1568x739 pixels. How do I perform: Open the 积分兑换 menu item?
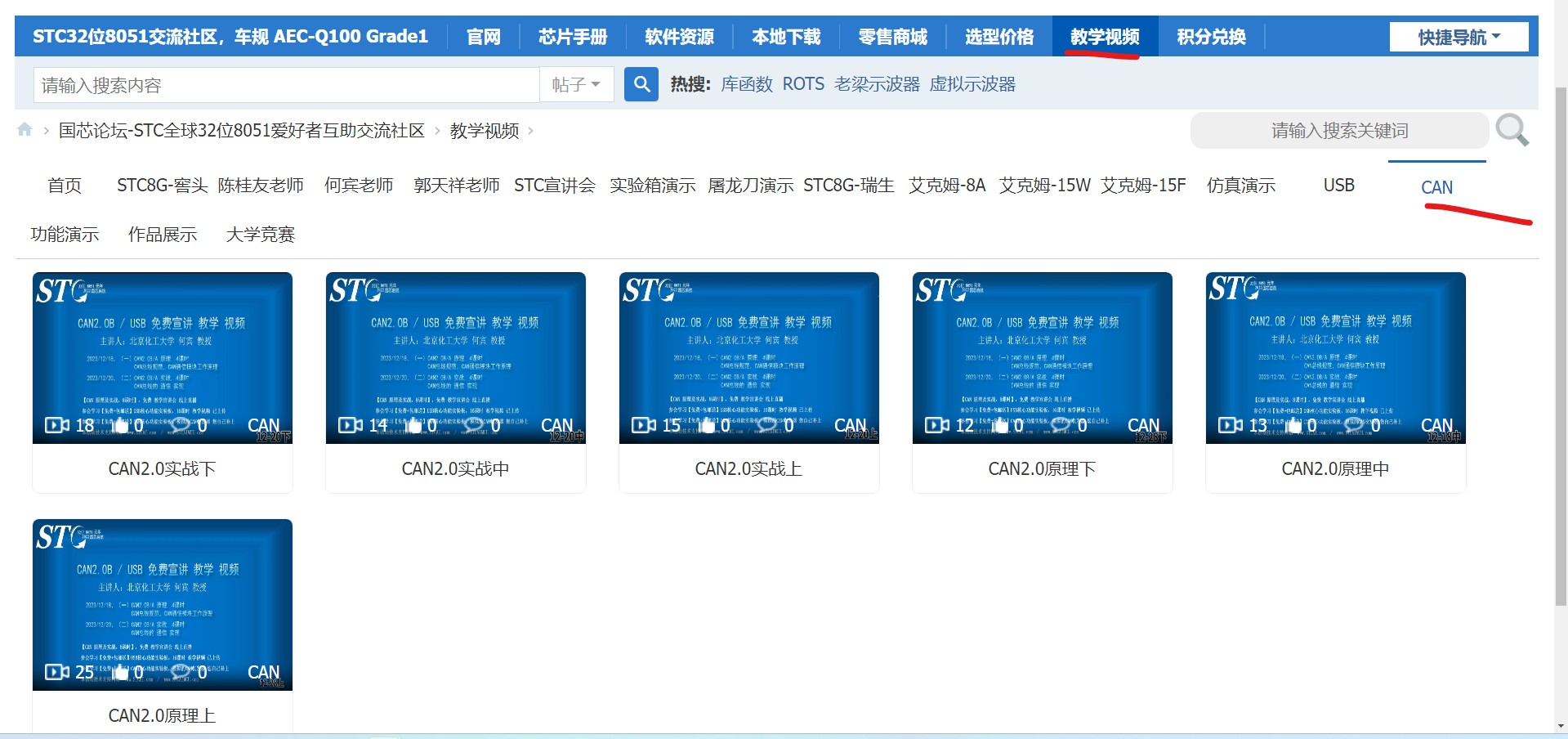[1211, 37]
